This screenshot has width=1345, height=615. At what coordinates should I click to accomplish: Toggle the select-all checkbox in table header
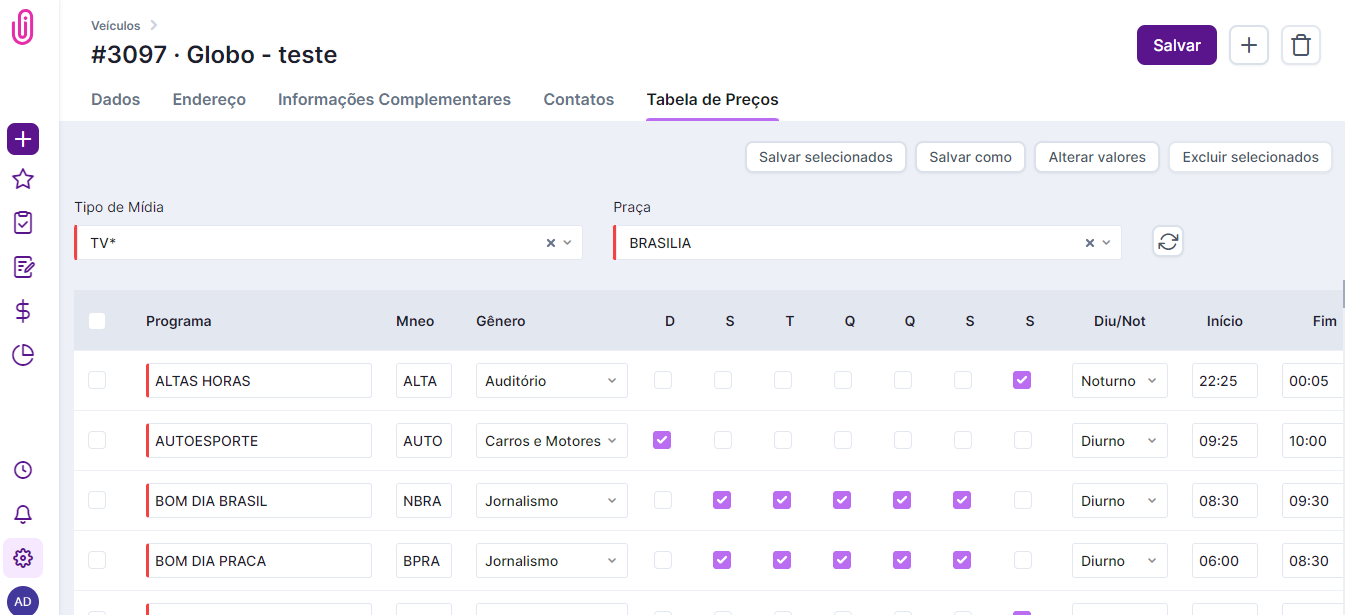point(97,321)
